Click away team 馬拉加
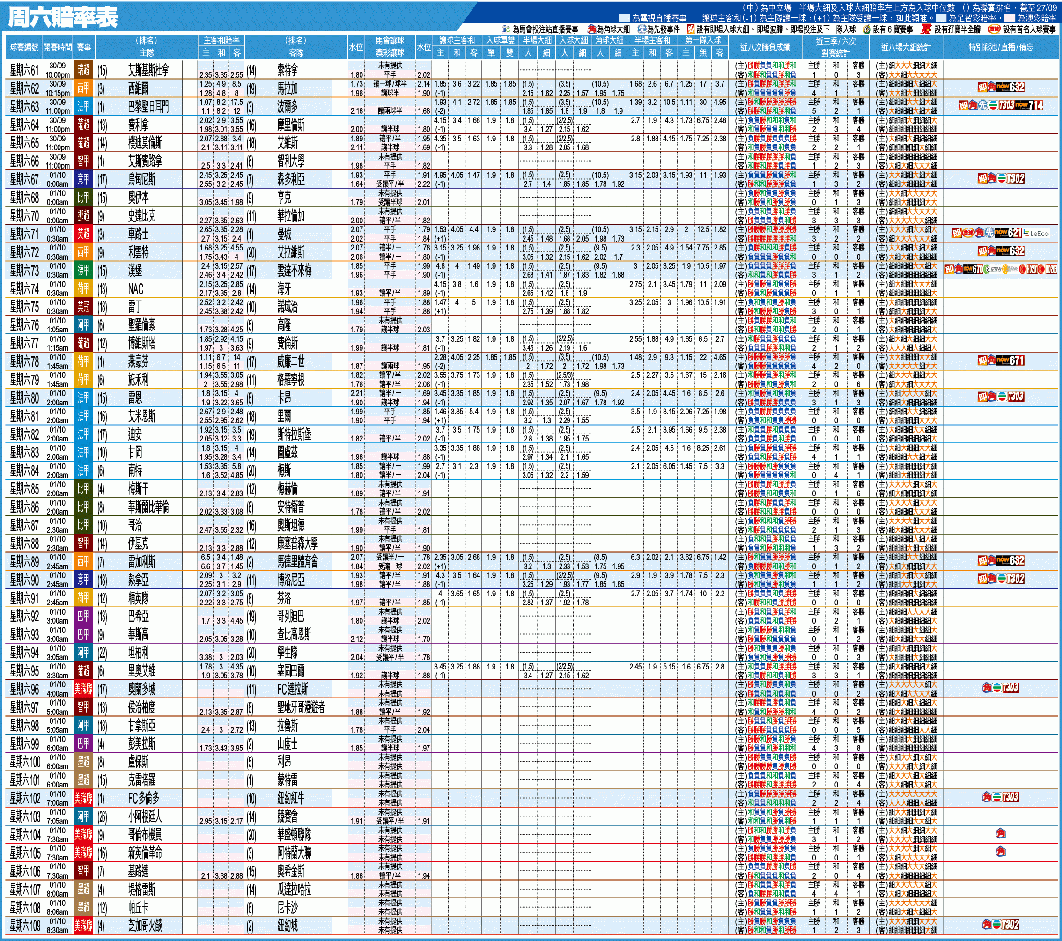Image resolution: width=1062 pixels, height=941 pixels. pyautogui.click(x=287, y=88)
